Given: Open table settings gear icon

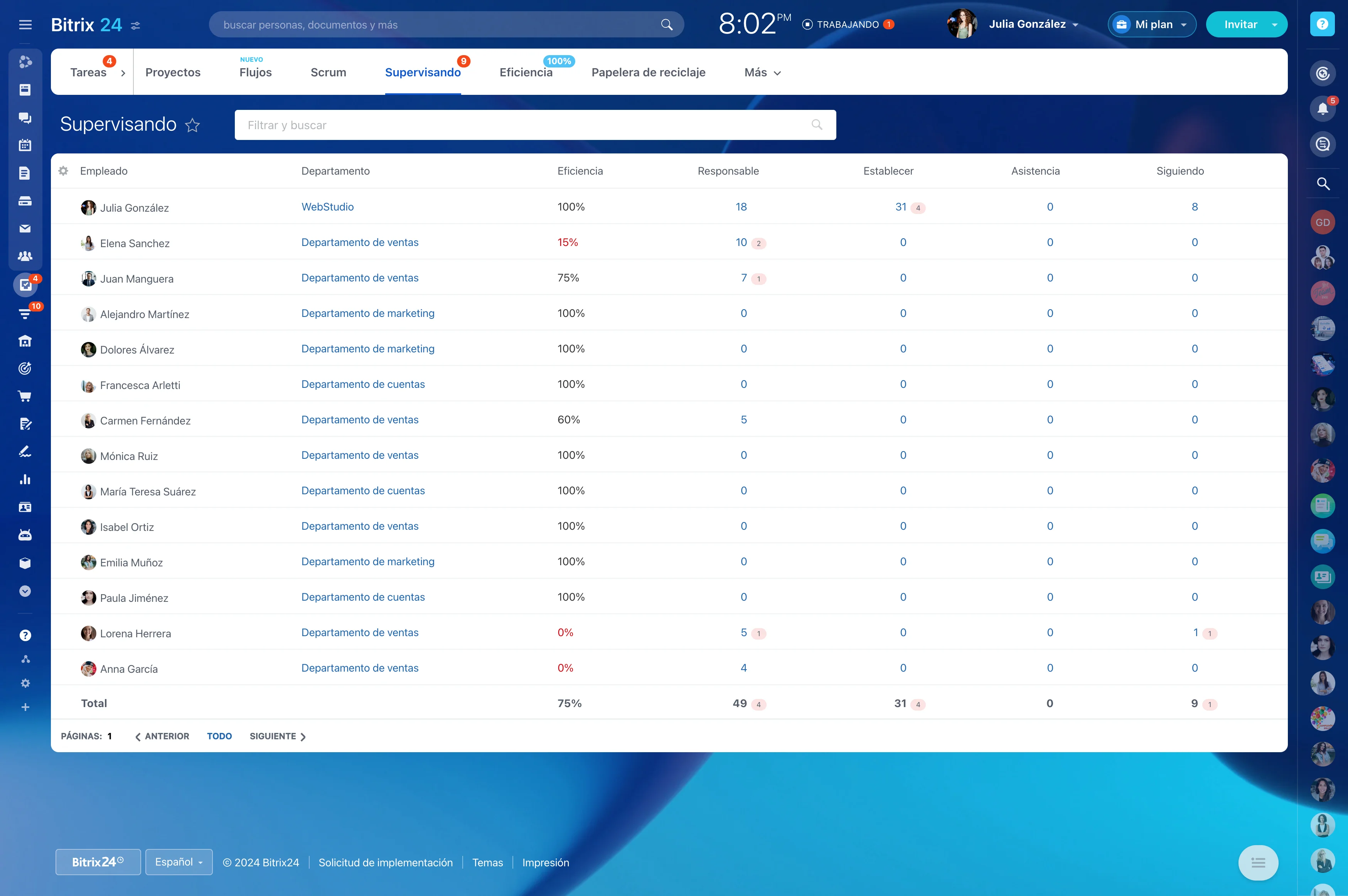Looking at the screenshot, I should pos(64,171).
